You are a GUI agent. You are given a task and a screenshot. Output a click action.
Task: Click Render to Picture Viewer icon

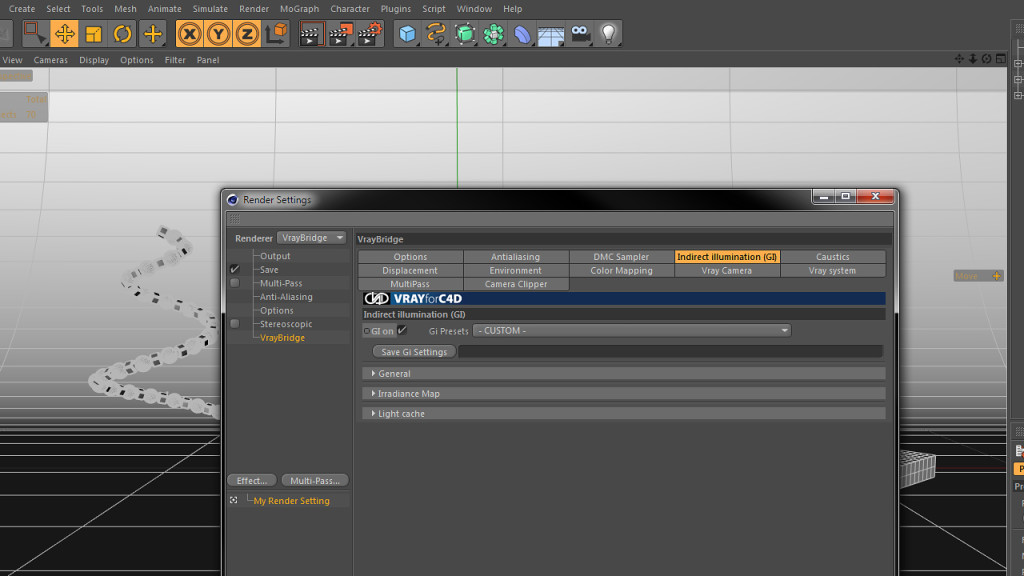coord(341,33)
